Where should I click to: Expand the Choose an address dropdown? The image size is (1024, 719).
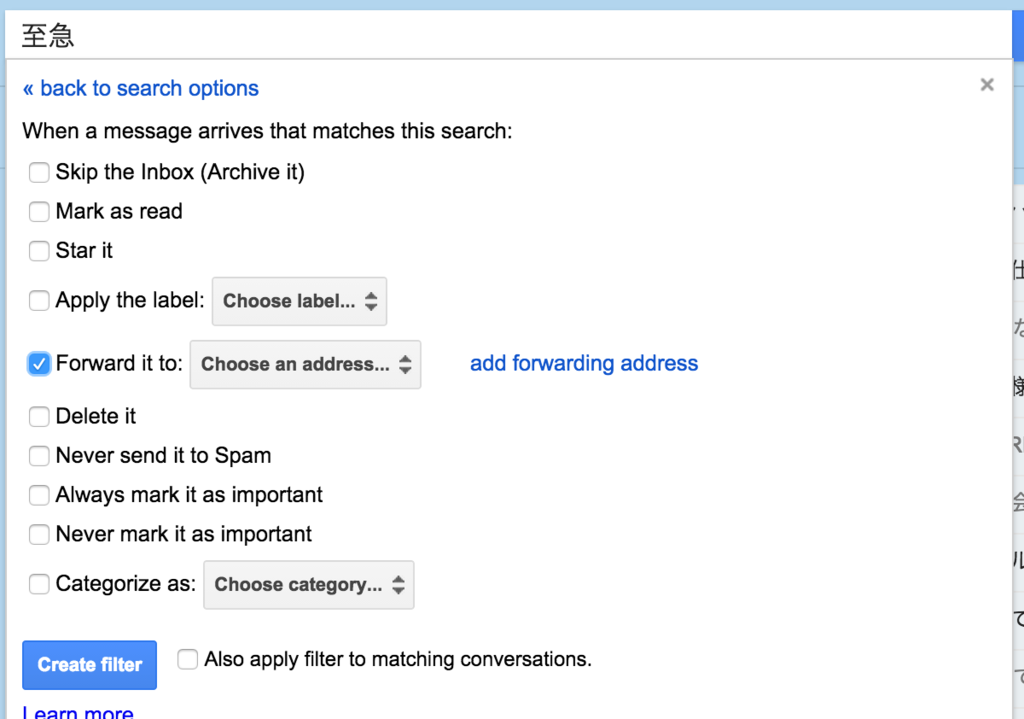click(305, 364)
